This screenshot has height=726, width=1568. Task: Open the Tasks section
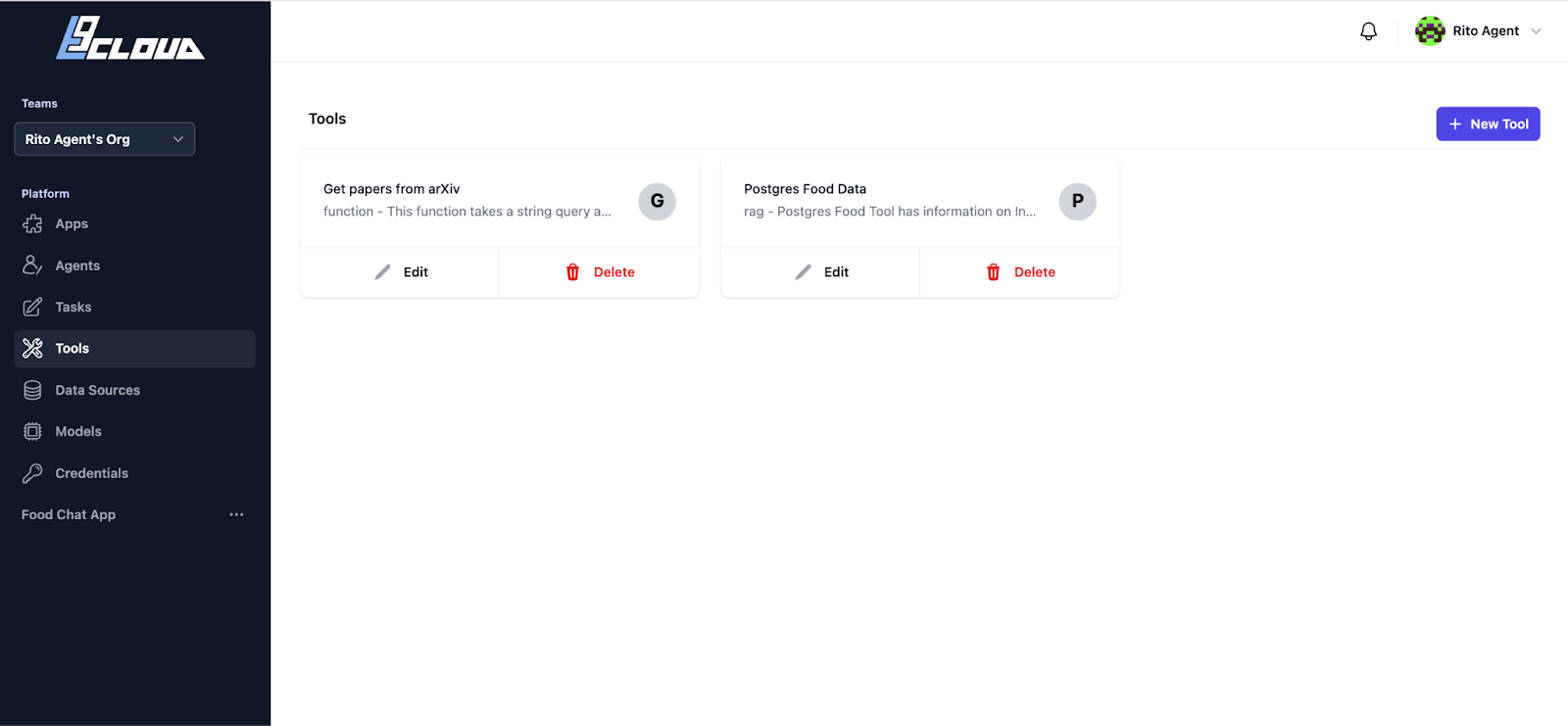coord(134,307)
